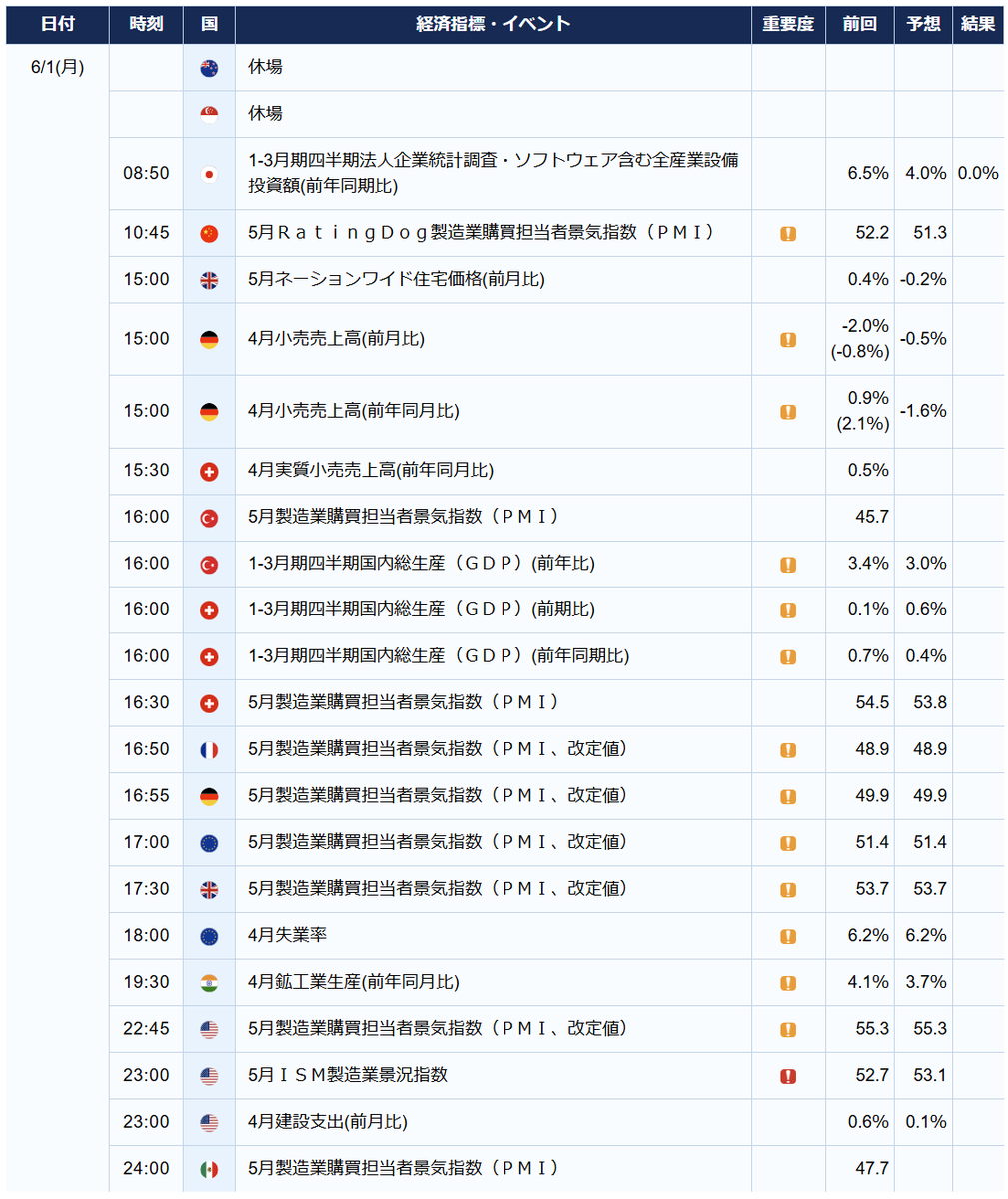Click the importance icon in the 4月小売売上高(前月比) row
The image size is (1008, 1199).
(788, 339)
